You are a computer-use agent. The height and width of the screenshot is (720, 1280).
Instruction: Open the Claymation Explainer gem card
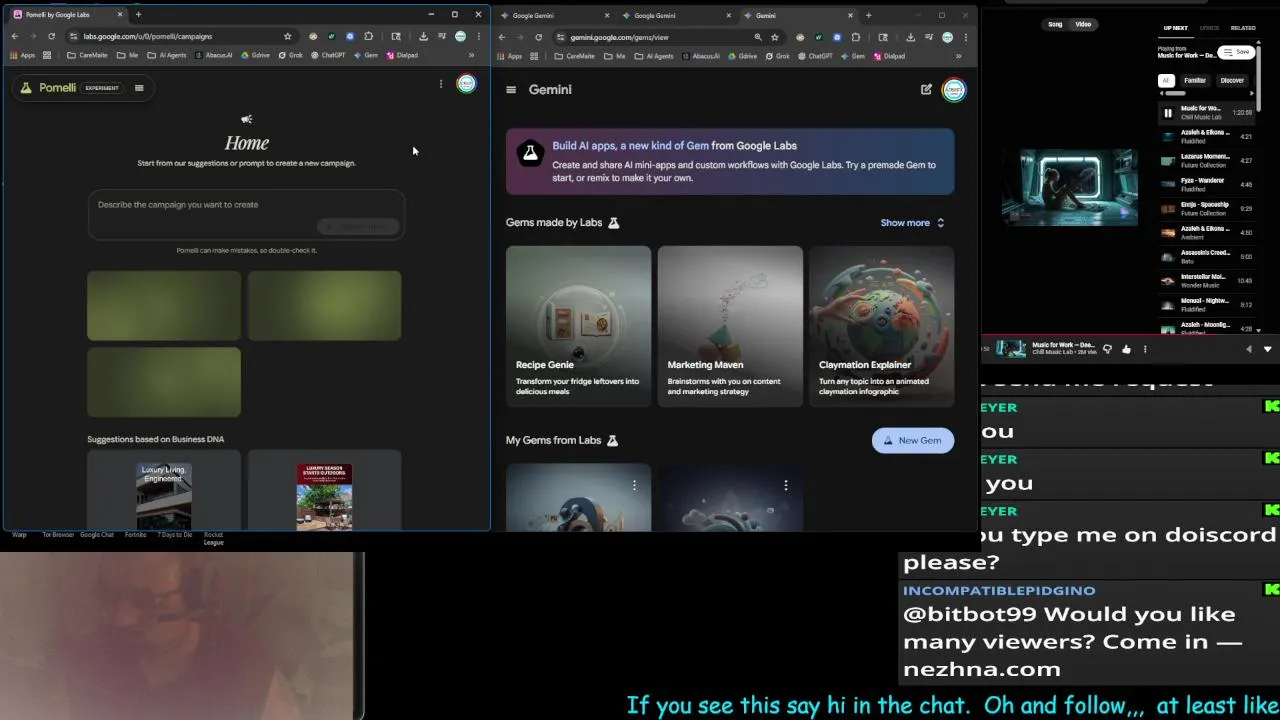click(x=882, y=326)
